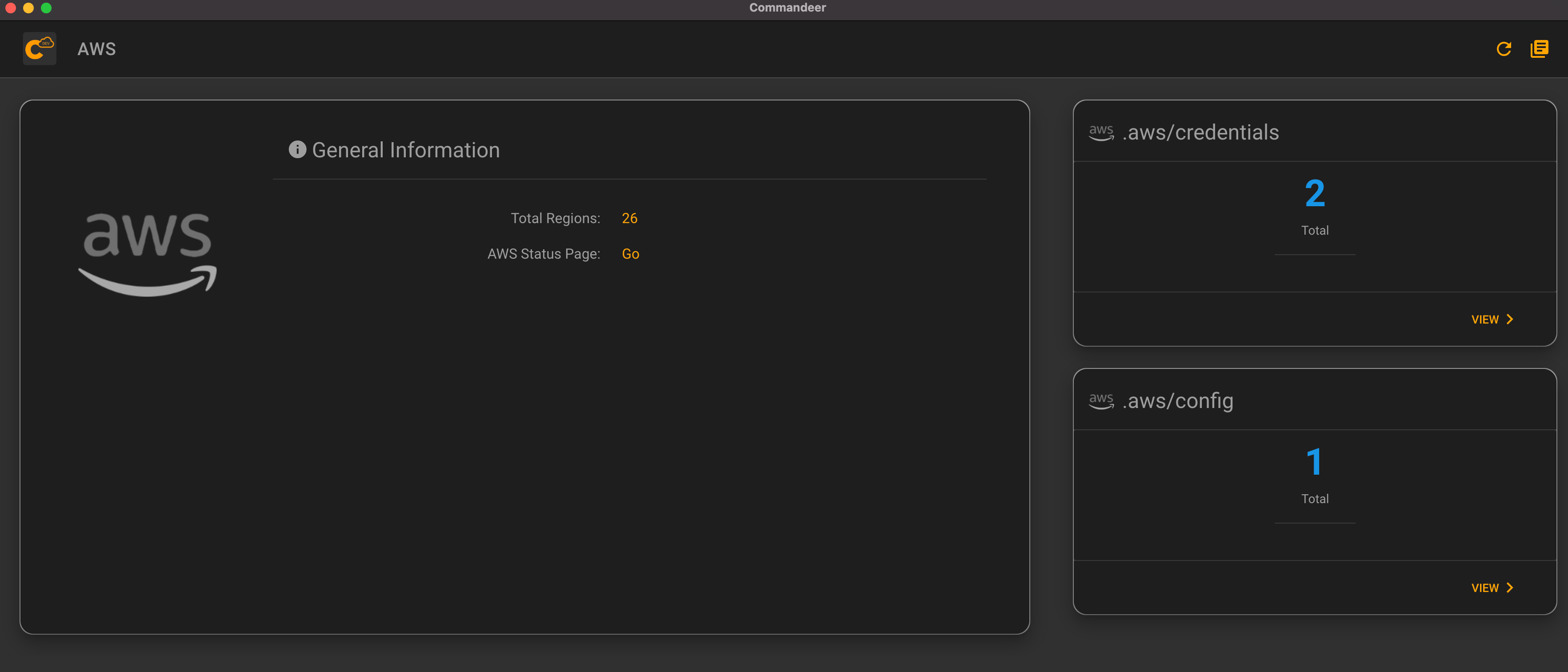Image resolution: width=1568 pixels, height=672 pixels.
Task: Refresh the AWS dashboard
Action: 1504,49
